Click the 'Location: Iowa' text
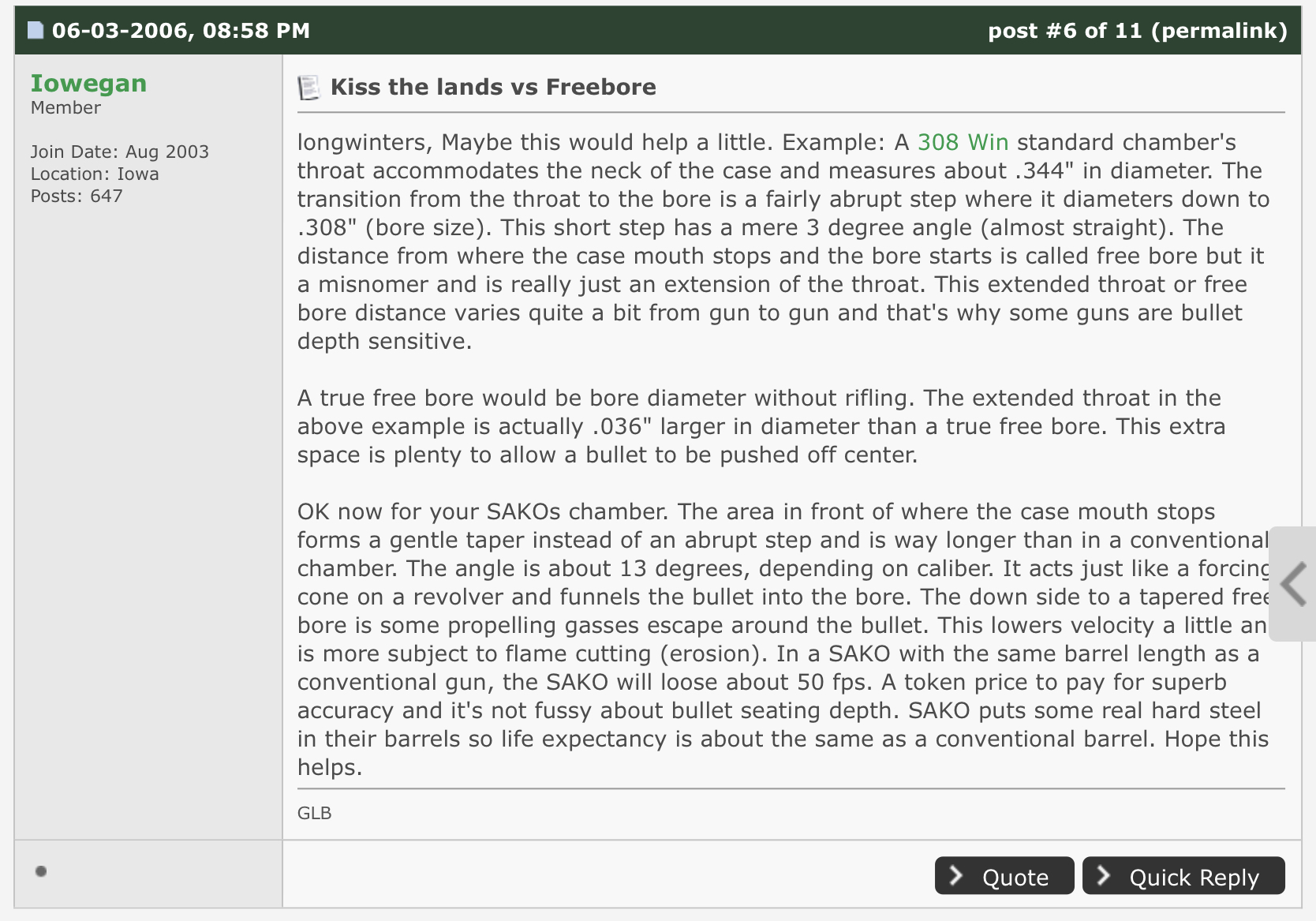This screenshot has height=921, width=1316. [x=95, y=174]
